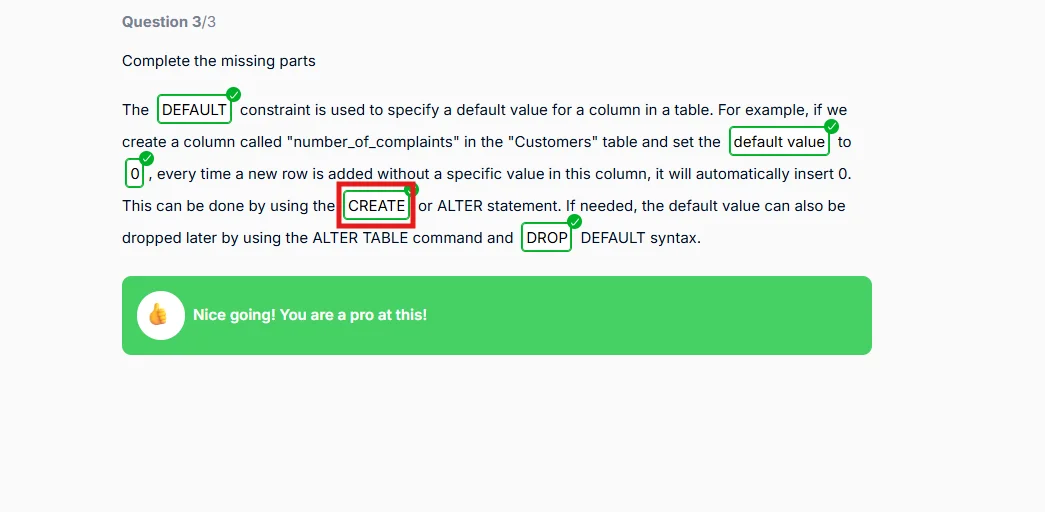Click the checkmark badge on 'default value'
The height and width of the screenshot is (512, 1045).
(x=831, y=126)
